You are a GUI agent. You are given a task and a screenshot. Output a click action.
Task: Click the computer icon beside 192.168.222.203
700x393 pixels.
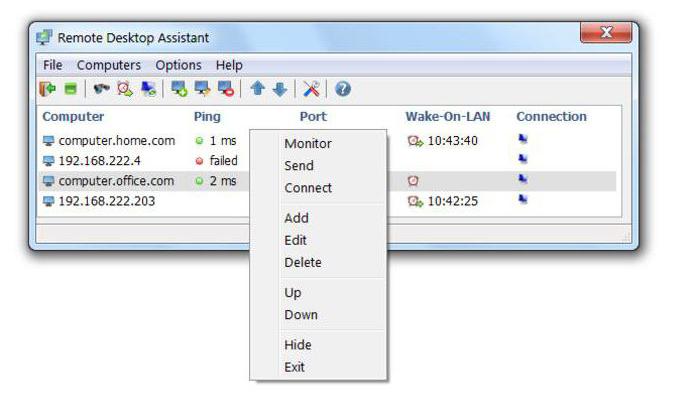[x=48, y=201]
